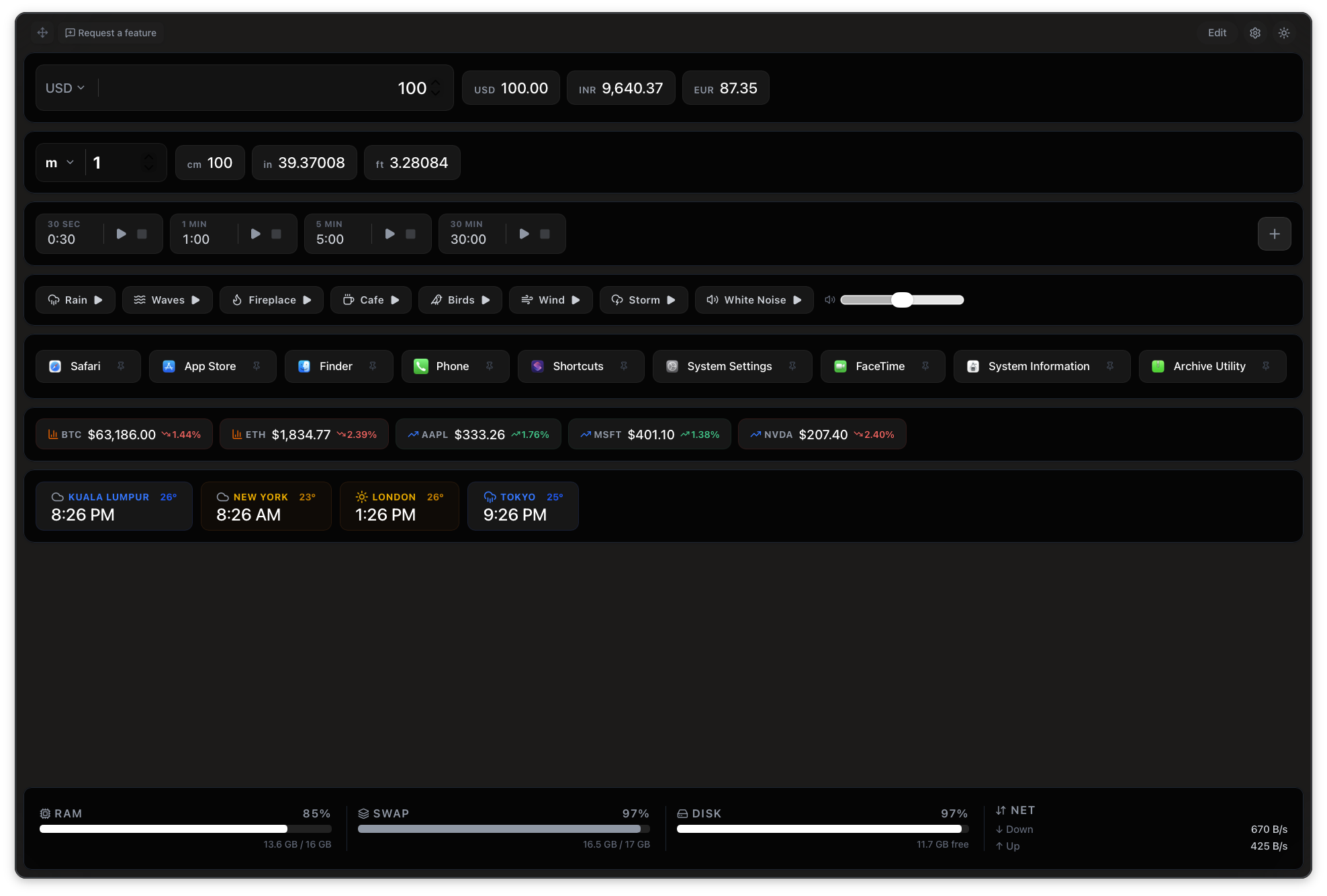1327x896 pixels.
Task: Stop the 30 MIN timer
Action: (x=545, y=234)
